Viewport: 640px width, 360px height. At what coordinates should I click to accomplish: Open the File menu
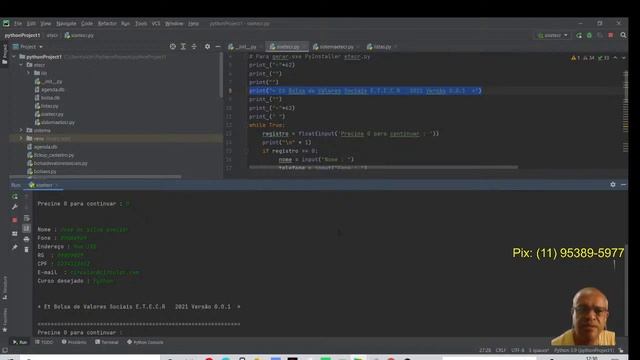pos(18,24)
